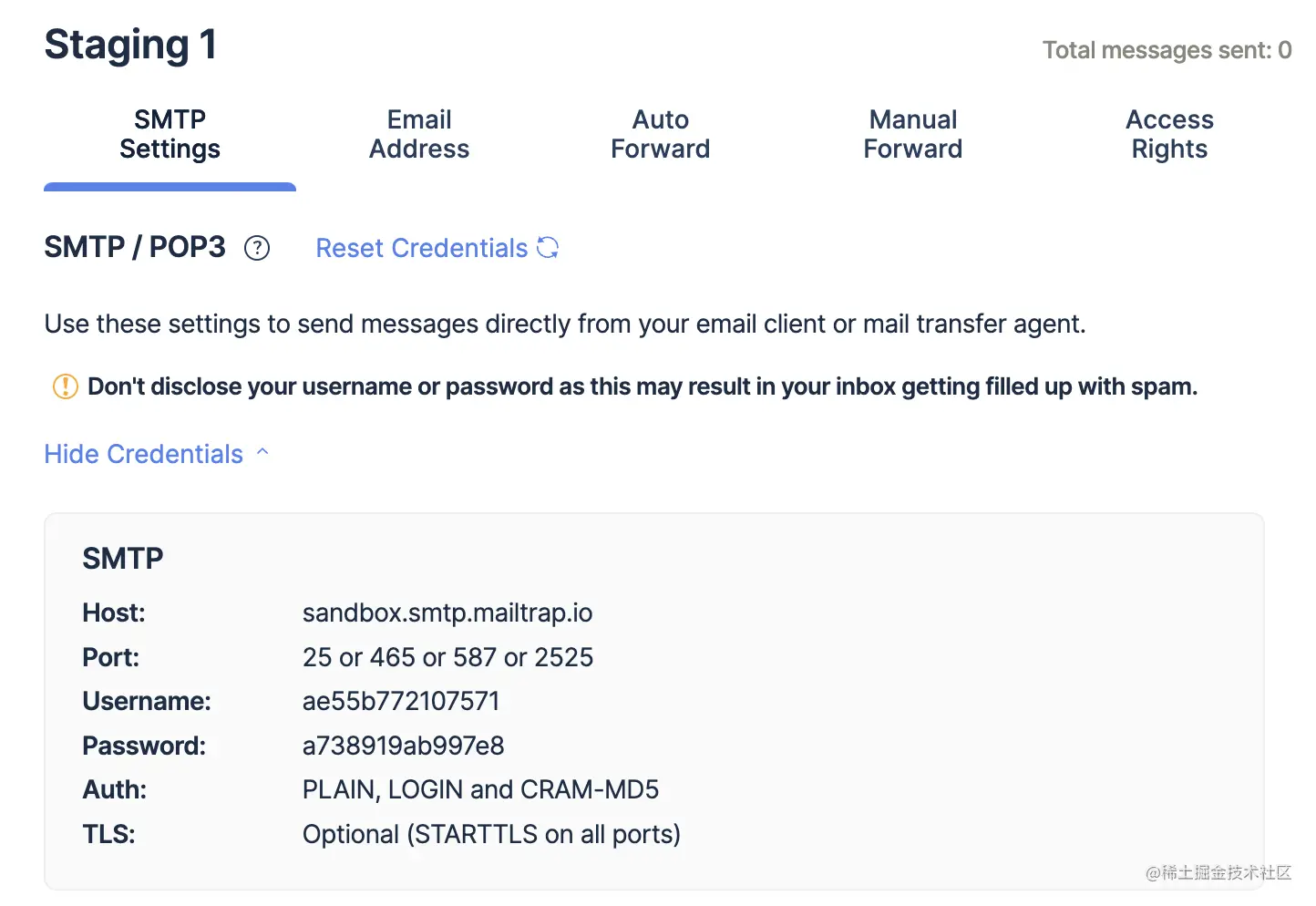1316x906 pixels.
Task: Click the password value a738919ab997e8
Action: click(x=403, y=746)
